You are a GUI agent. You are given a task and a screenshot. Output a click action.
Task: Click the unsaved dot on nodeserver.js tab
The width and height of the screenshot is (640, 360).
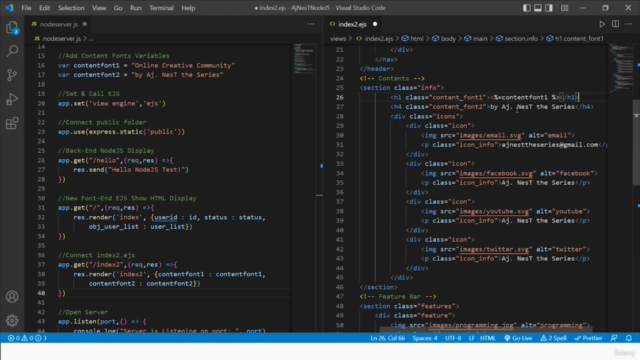click(x=84, y=24)
